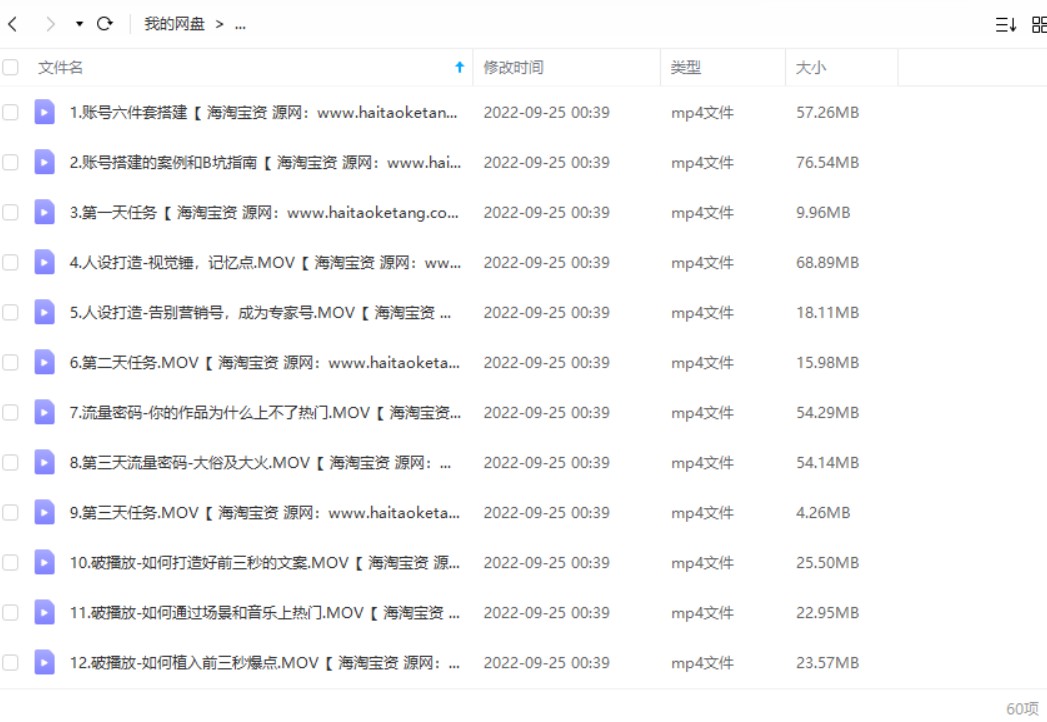
Task: Open 我的网盘 breadcrumb
Action: [174, 24]
